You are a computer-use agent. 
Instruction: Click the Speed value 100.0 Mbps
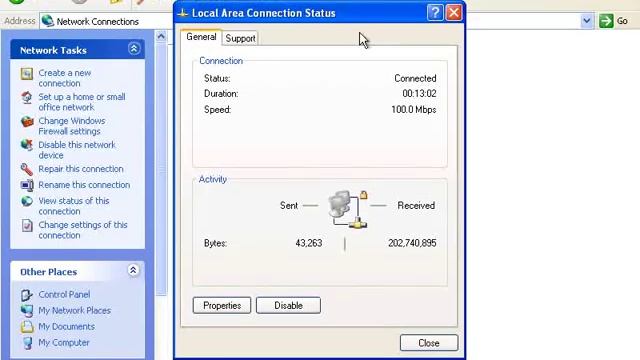[x=413, y=109]
